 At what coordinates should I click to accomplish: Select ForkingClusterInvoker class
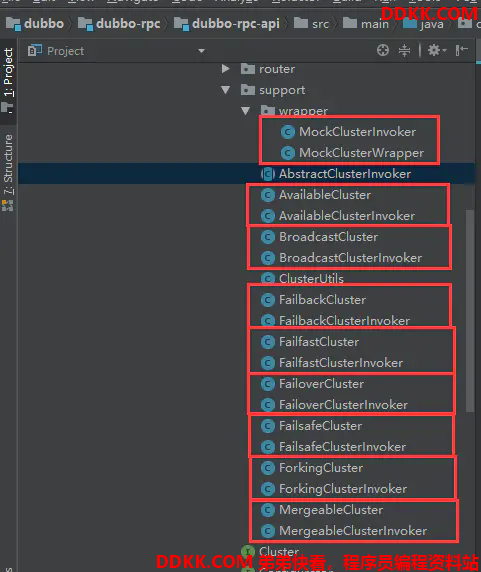point(343,489)
